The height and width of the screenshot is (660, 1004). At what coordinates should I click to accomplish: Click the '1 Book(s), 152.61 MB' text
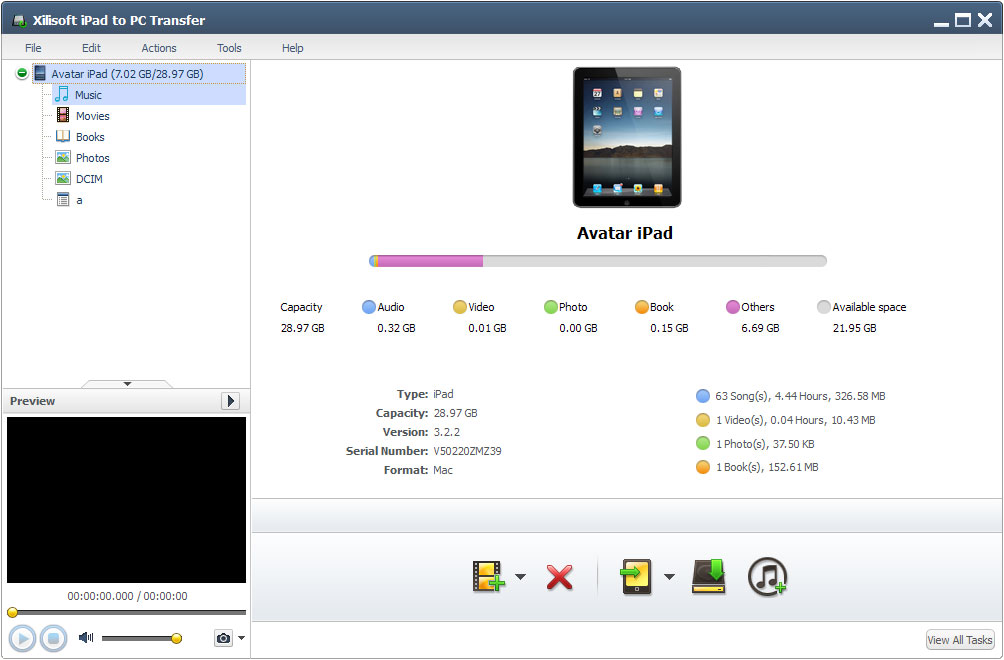click(767, 467)
